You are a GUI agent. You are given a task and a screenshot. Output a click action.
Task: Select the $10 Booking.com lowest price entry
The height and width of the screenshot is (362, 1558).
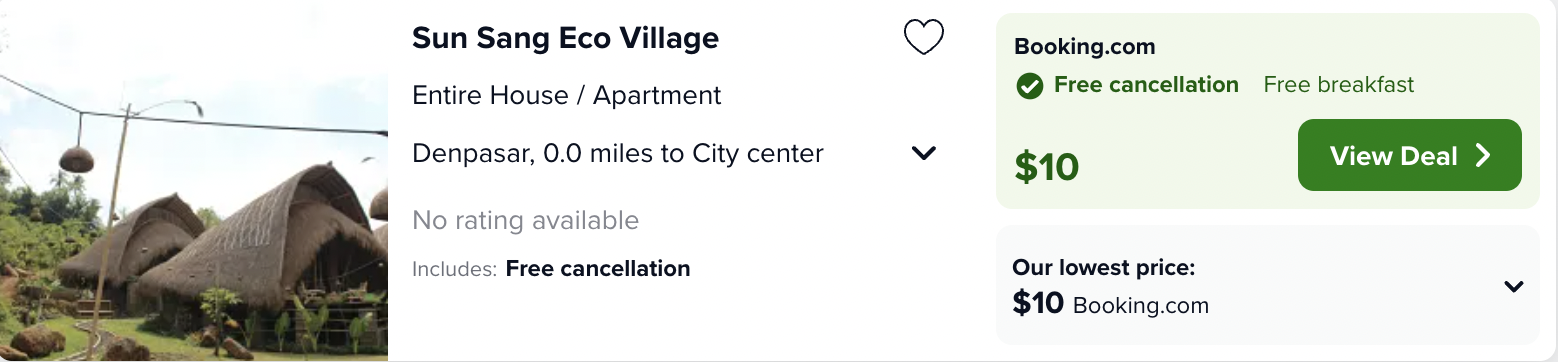point(1110,304)
